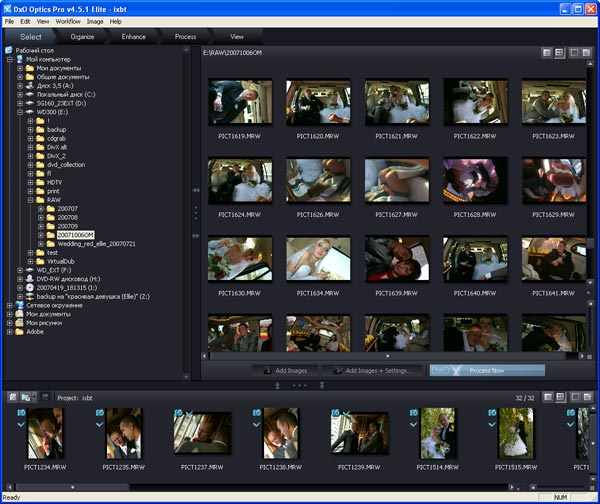Switch project pane to thumbnail grid

pos(560,397)
